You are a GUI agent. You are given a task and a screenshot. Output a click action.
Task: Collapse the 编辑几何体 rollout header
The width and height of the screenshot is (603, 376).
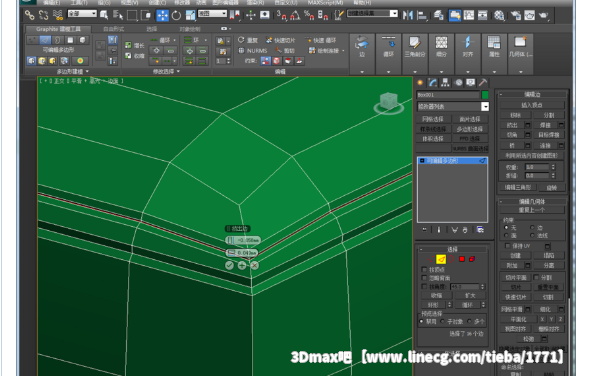(x=533, y=201)
